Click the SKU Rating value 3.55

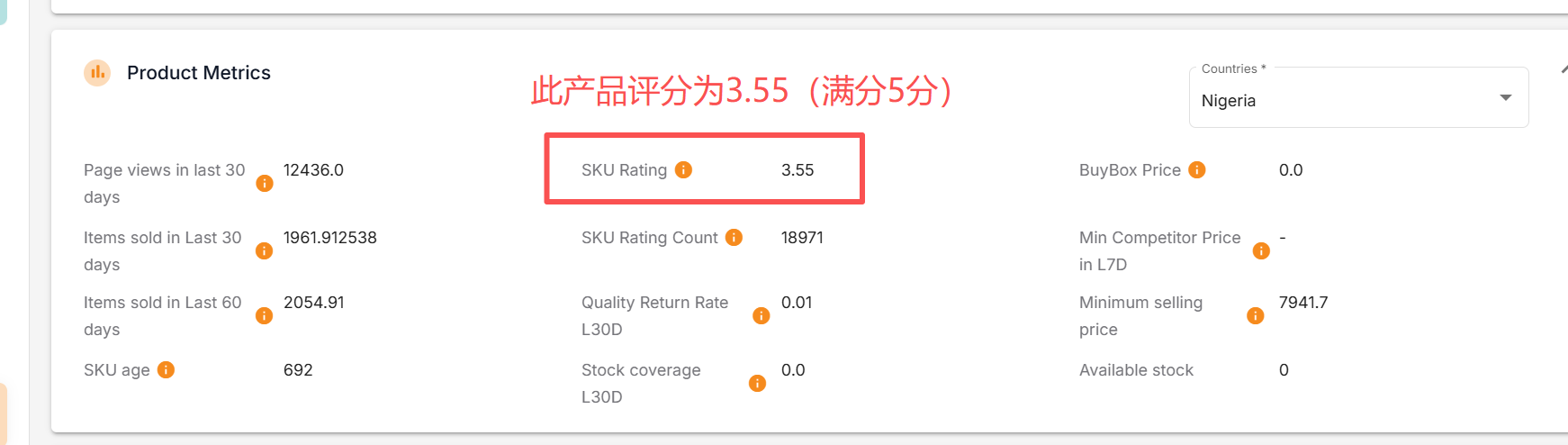[x=798, y=170]
